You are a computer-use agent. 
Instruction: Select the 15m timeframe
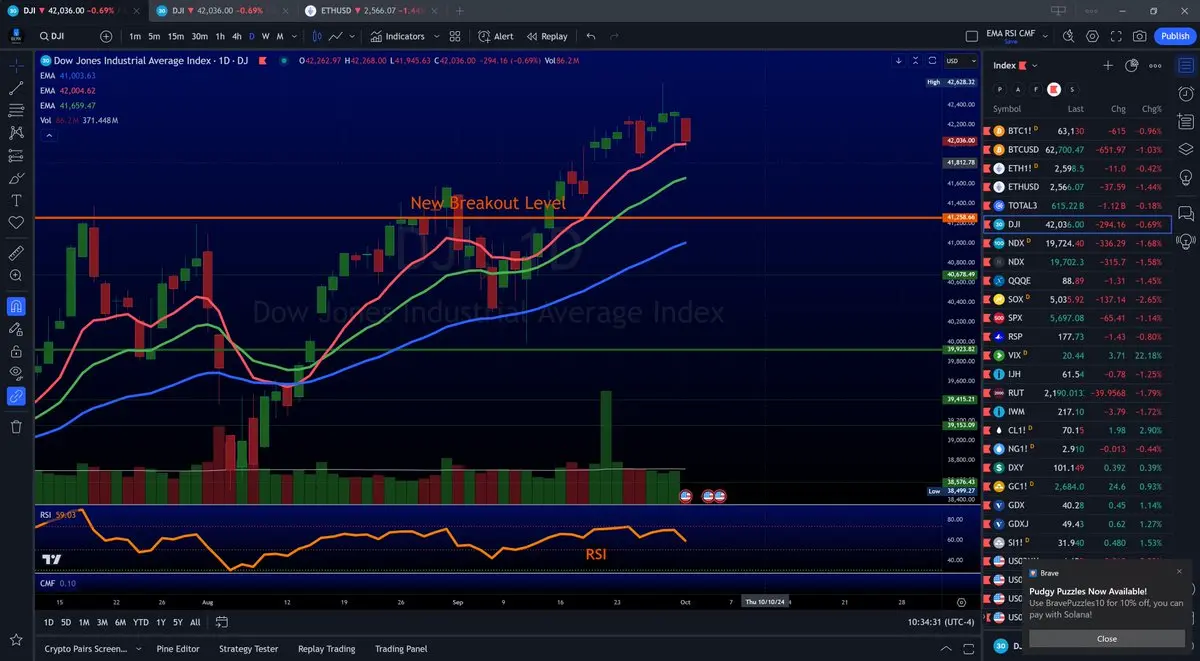pyautogui.click(x=175, y=36)
